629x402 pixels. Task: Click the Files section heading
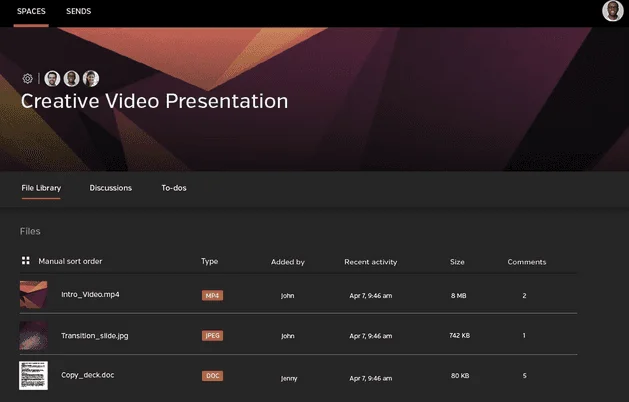(x=30, y=231)
